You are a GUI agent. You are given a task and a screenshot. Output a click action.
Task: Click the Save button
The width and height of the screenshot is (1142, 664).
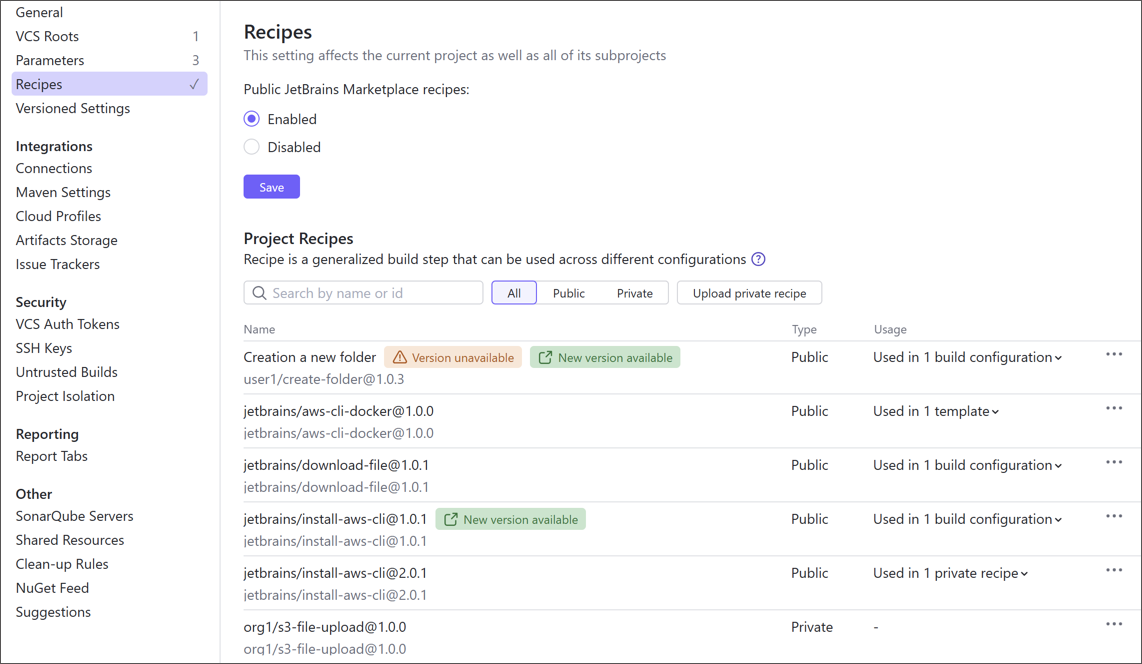(x=271, y=187)
